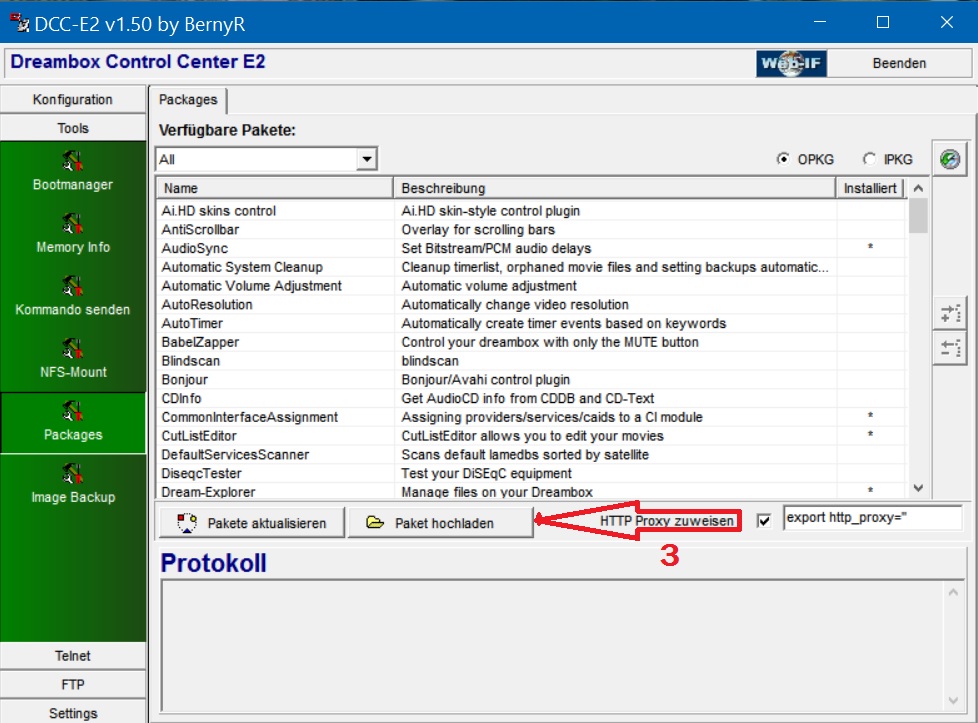Viewport: 978px width, 723px height.
Task: Open the Bootmanager tool icon
Action: pos(72,161)
